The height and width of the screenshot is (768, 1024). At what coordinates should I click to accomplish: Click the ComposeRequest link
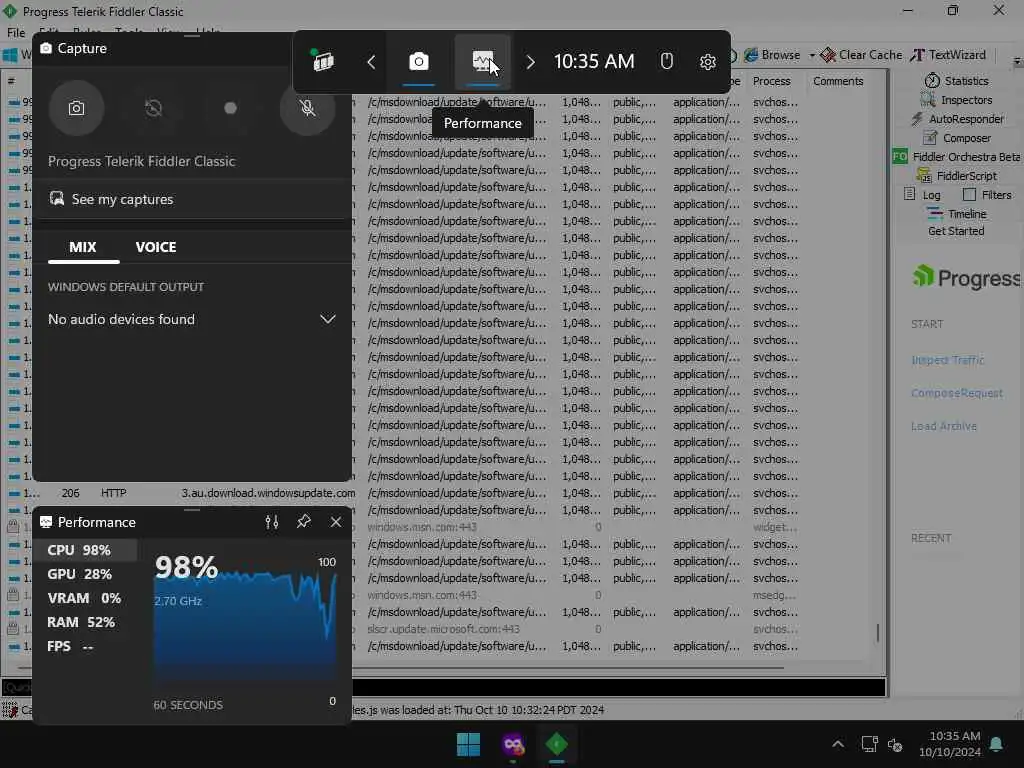pos(957,393)
